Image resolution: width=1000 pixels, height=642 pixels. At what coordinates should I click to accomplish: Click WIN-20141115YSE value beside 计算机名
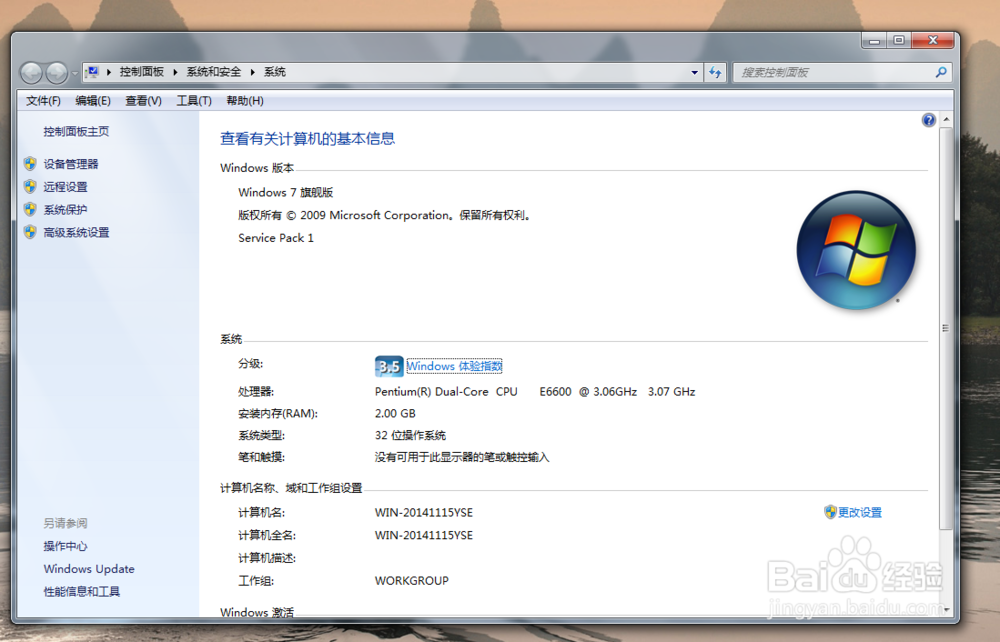click(x=423, y=513)
